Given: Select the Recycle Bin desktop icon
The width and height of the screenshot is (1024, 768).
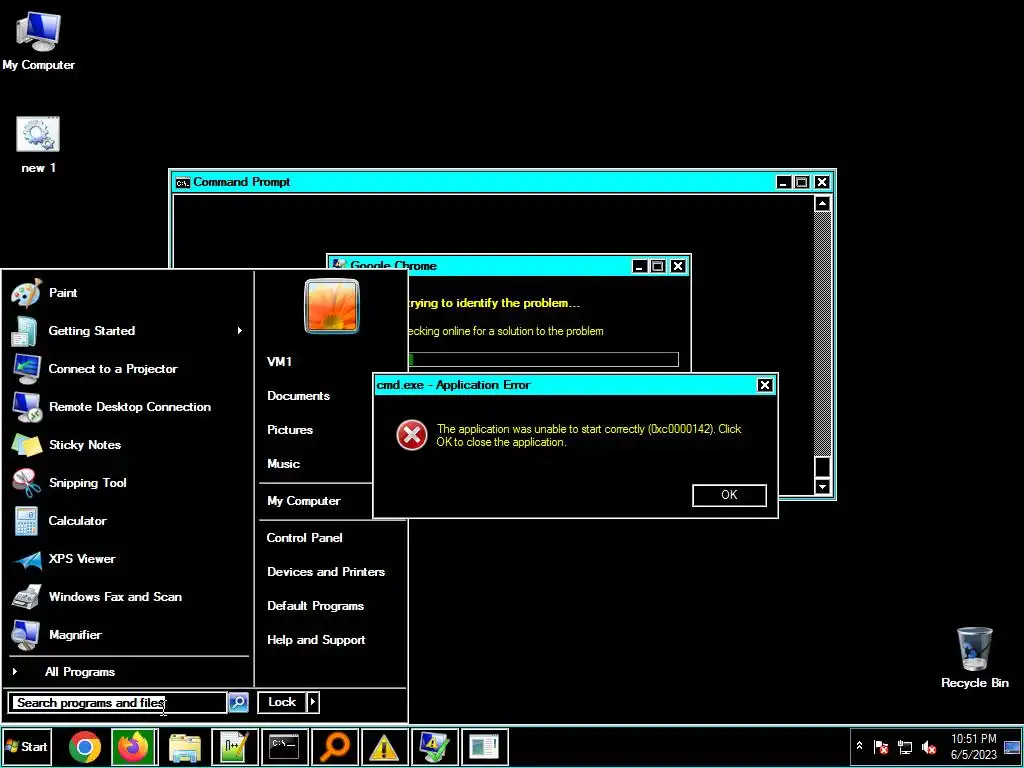Looking at the screenshot, I should [974, 658].
